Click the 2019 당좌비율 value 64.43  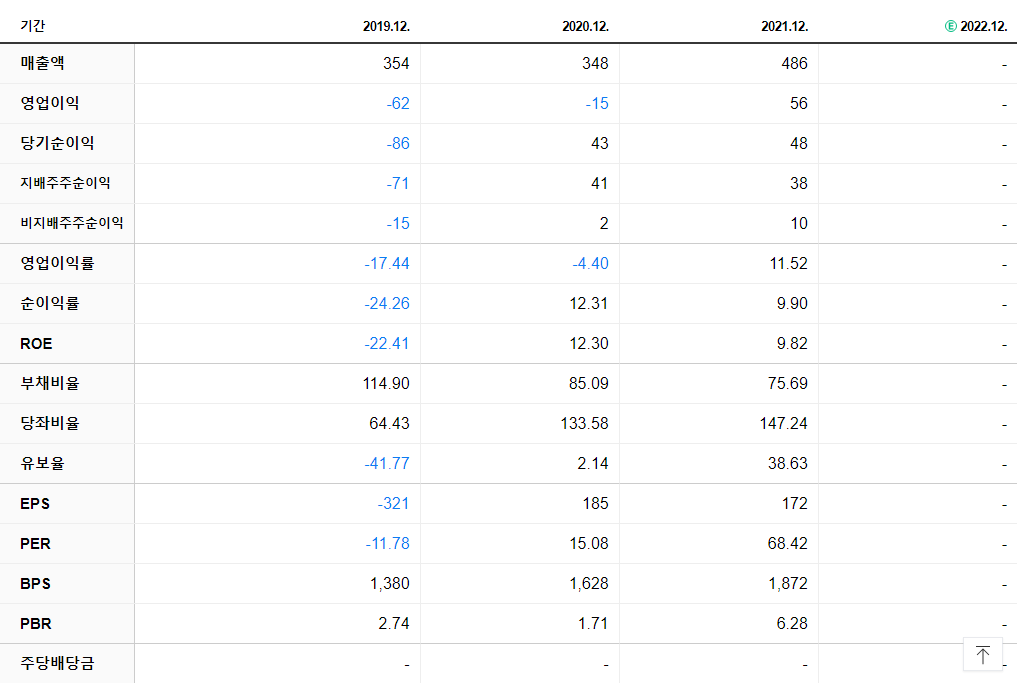[389, 424]
